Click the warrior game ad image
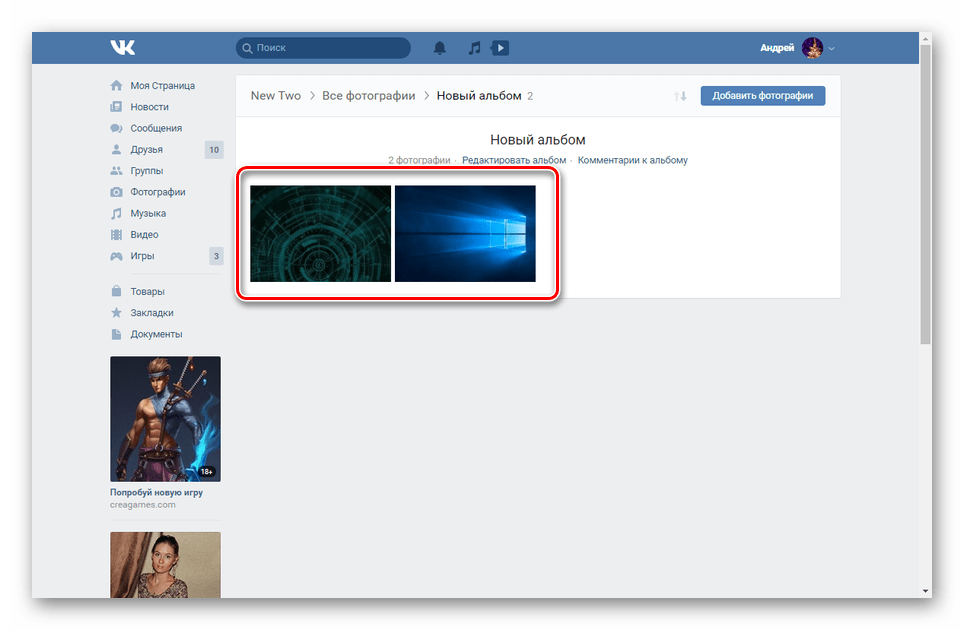Image resolution: width=964 pixels, height=630 pixels. tap(165, 419)
